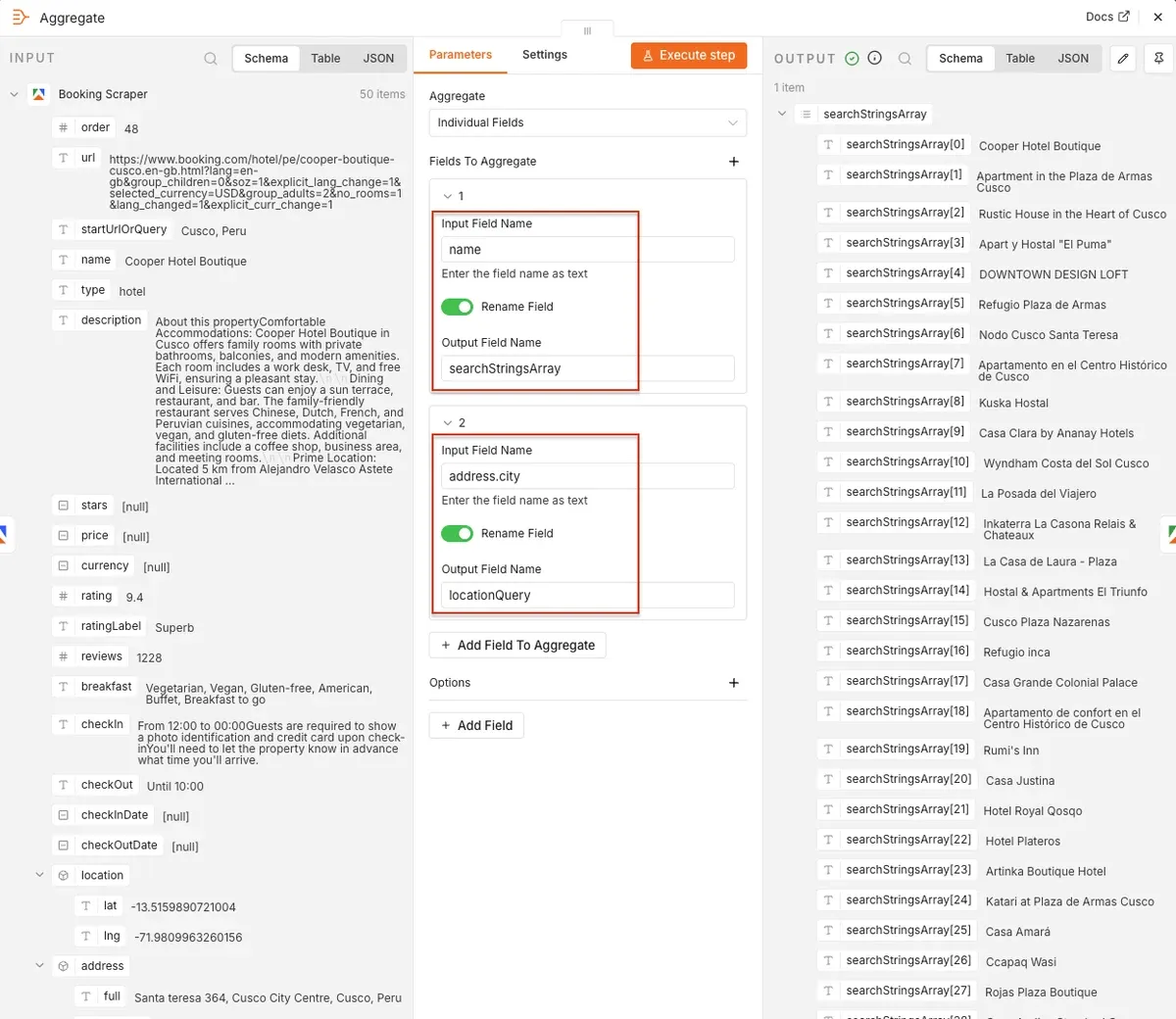This screenshot has width=1176, height=1019.
Task: Click Output Field Name box searchStringsArray
Action: 588,368
